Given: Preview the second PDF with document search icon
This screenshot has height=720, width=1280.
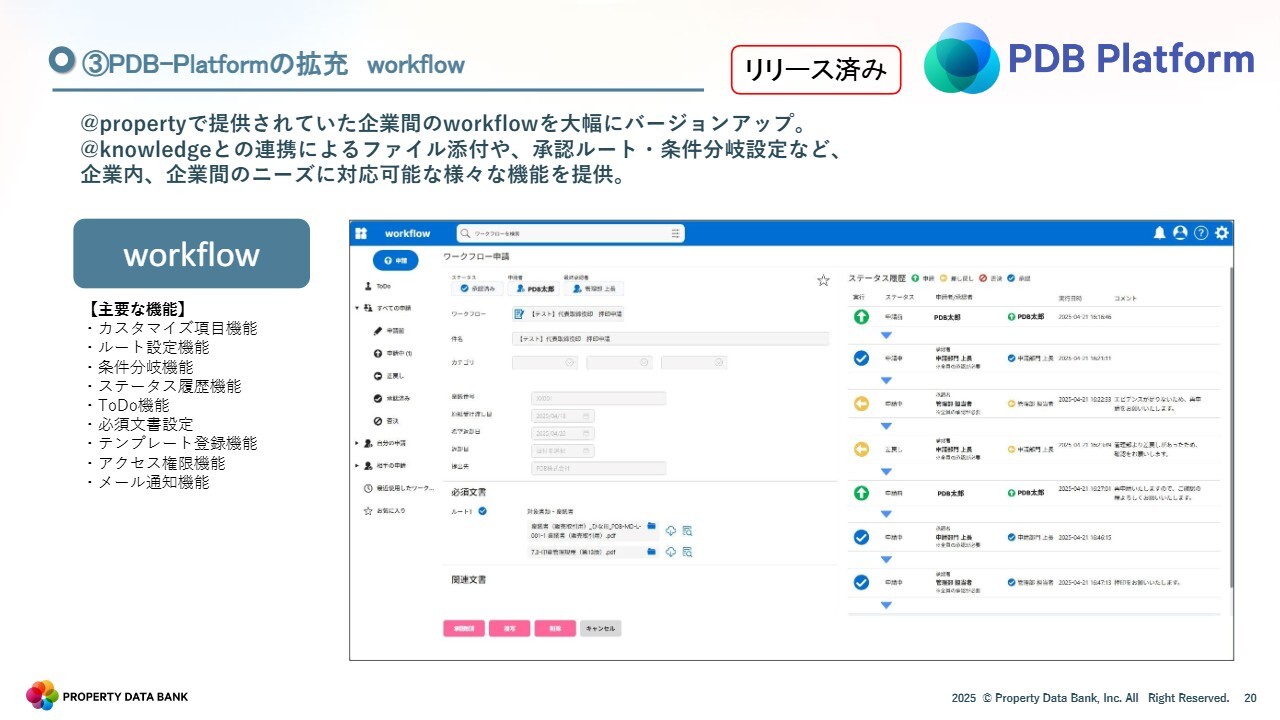Looking at the screenshot, I should [x=687, y=552].
